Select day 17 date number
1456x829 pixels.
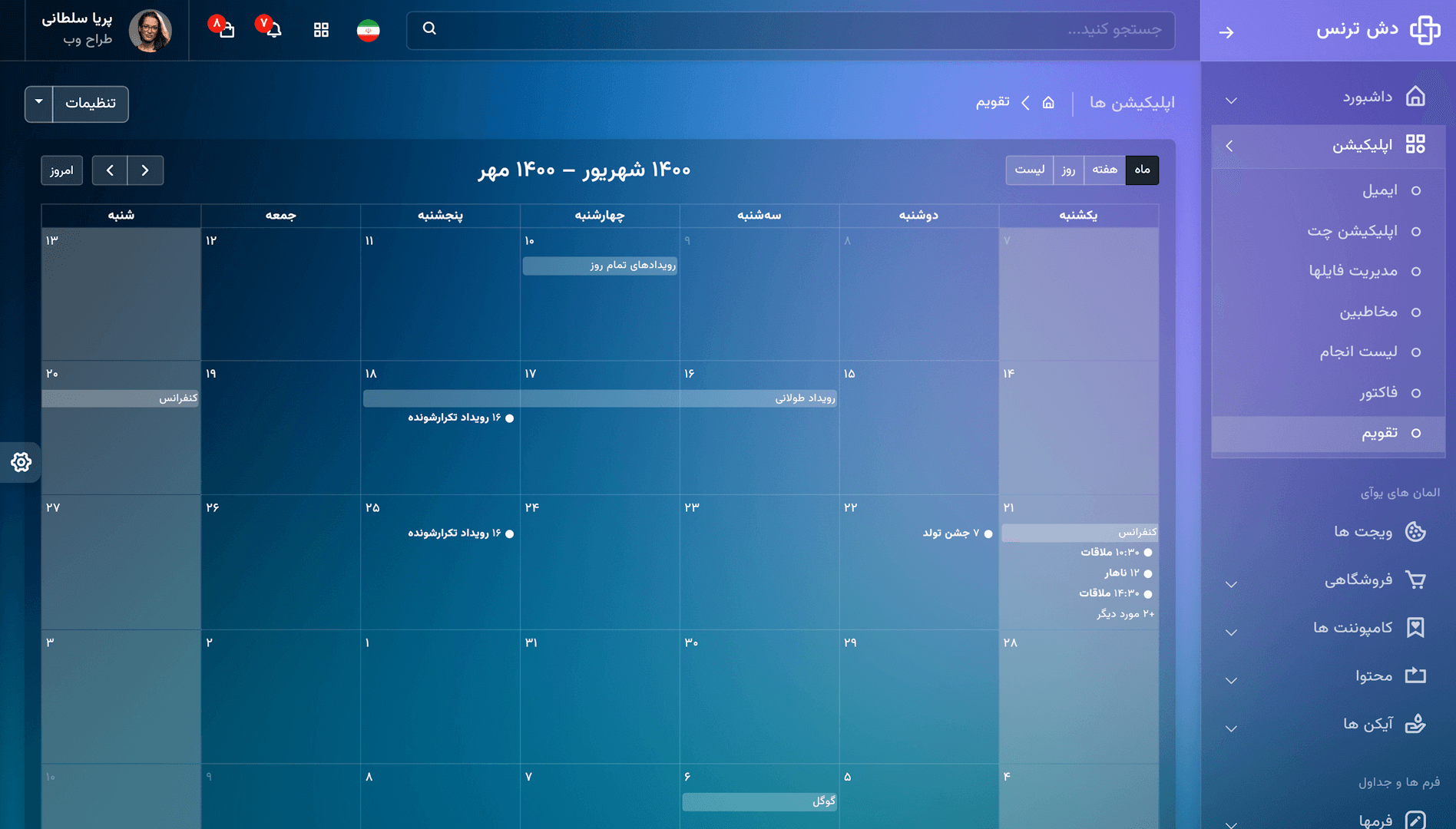[531, 374]
